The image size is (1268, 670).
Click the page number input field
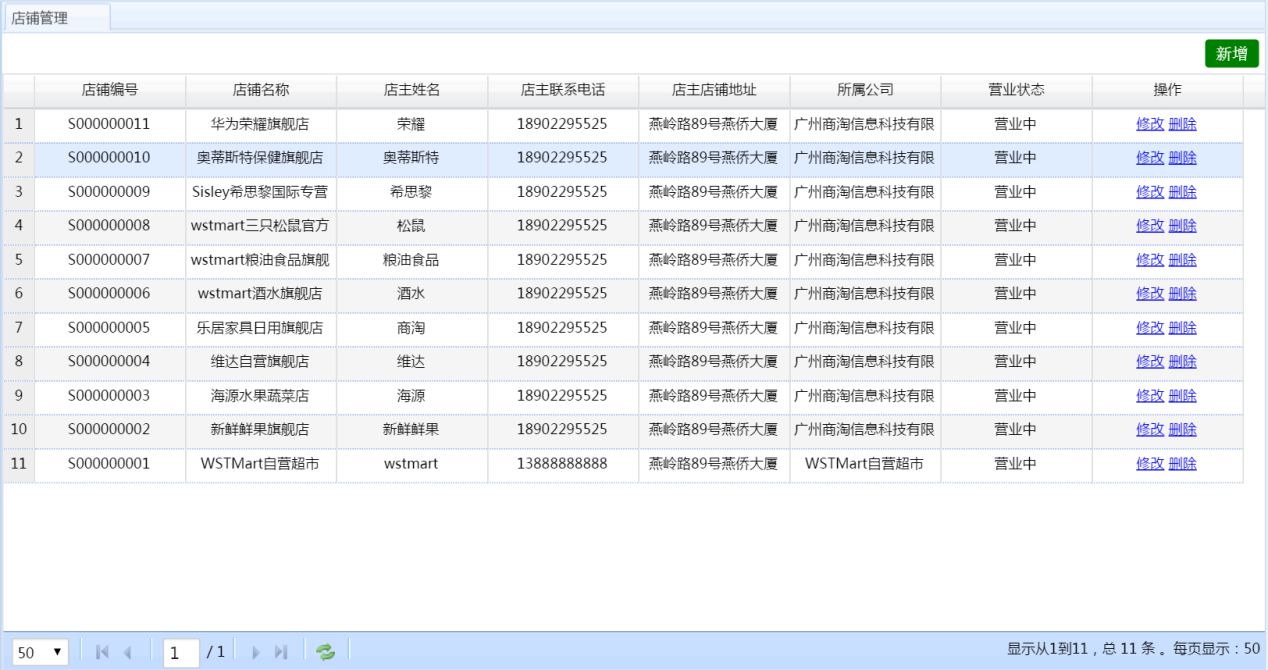tap(181, 652)
